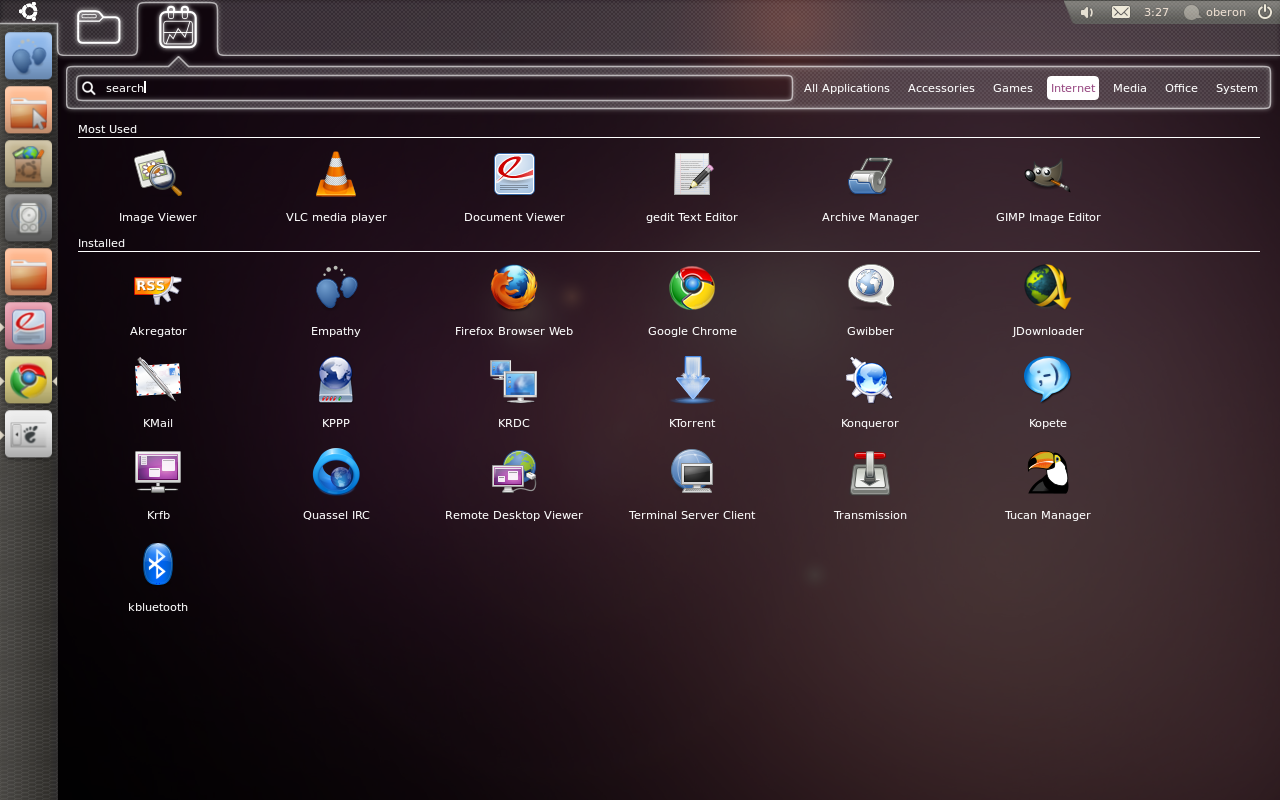Viewport: 1280px width, 800px height.
Task: Open kbluetooth application
Action: (x=158, y=566)
